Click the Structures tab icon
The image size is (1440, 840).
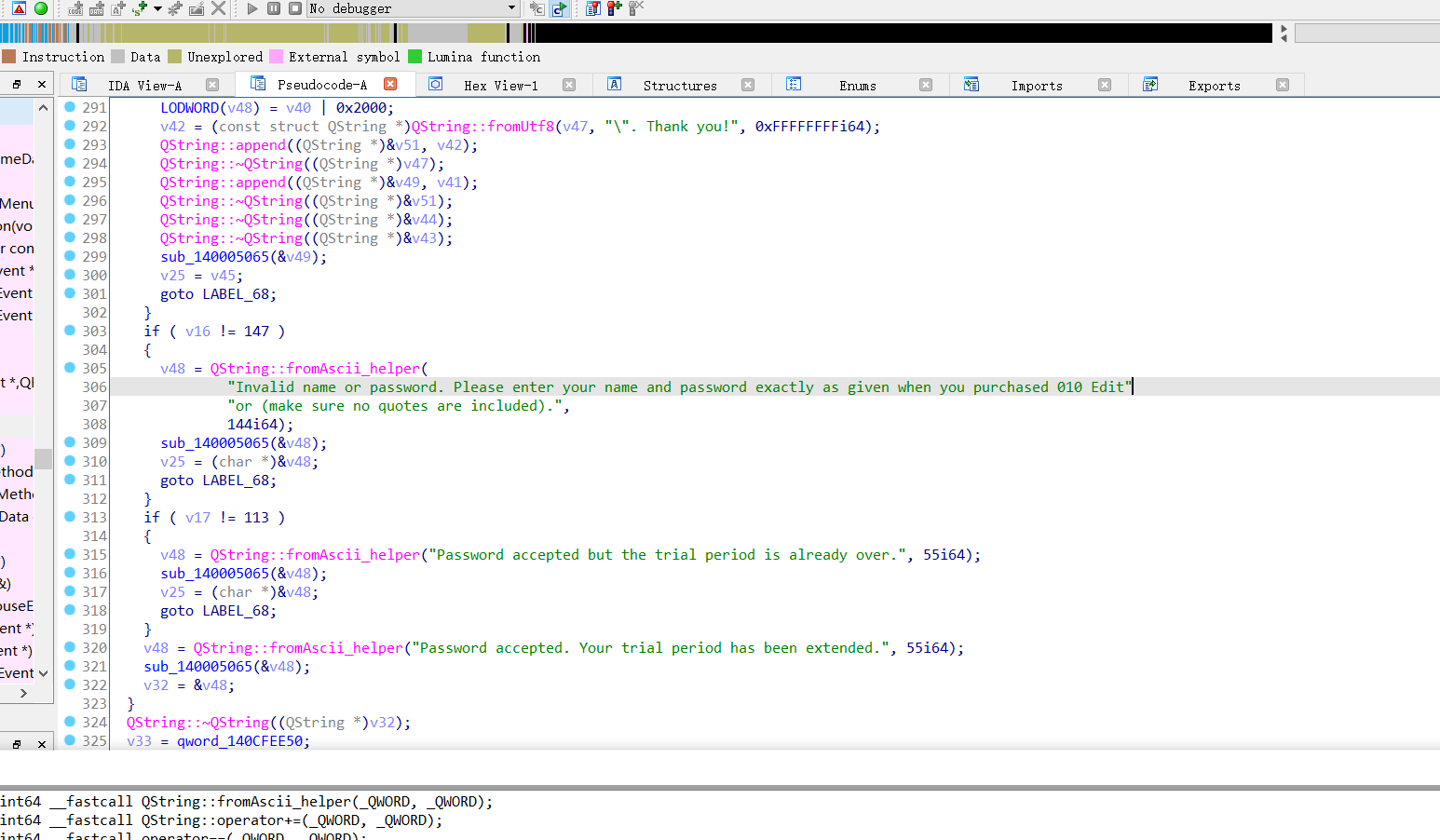pos(615,84)
